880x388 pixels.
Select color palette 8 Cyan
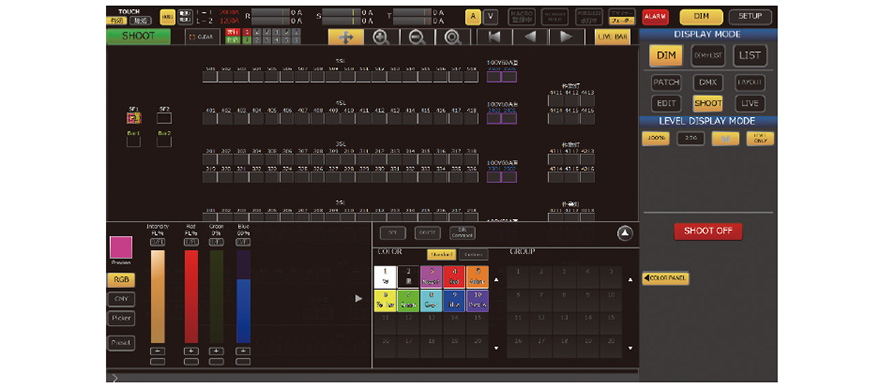[431, 301]
